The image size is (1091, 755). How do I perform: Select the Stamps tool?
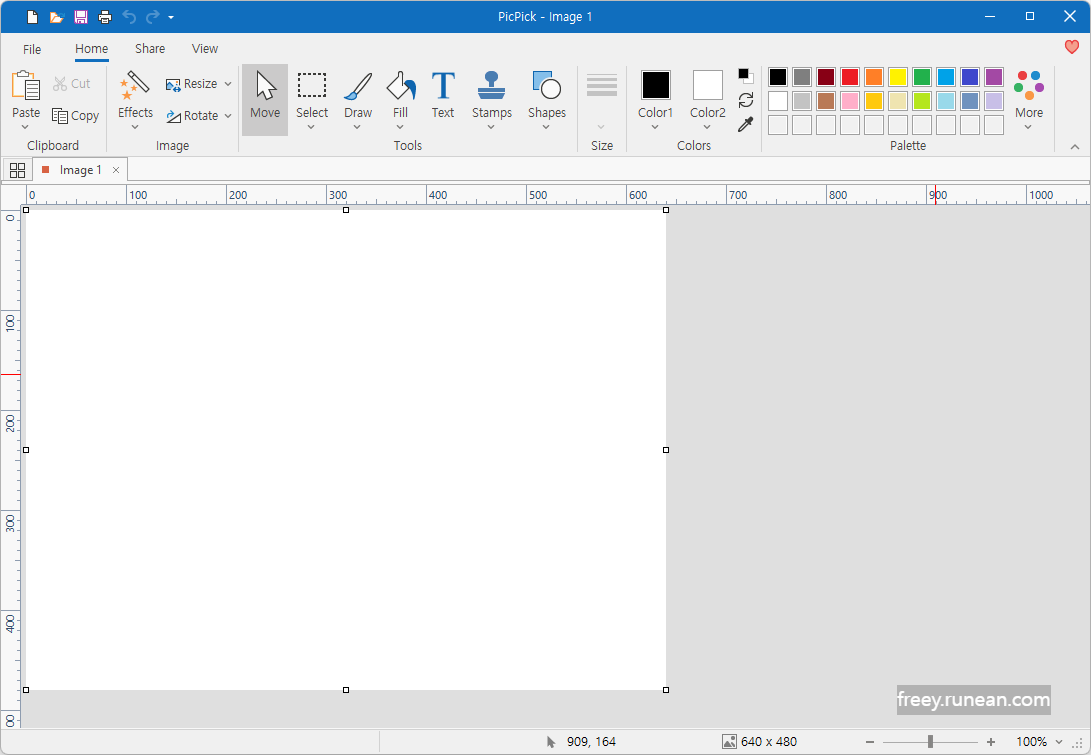pyautogui.click(x=491, y=93)
